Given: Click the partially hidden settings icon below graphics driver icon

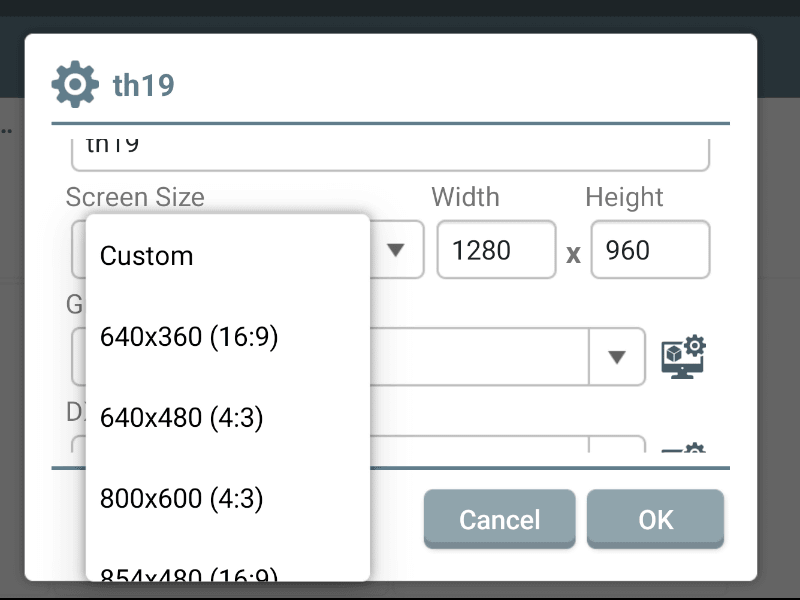Looking at the screenshot, I should pyautogui.click(x=683, y=449).
